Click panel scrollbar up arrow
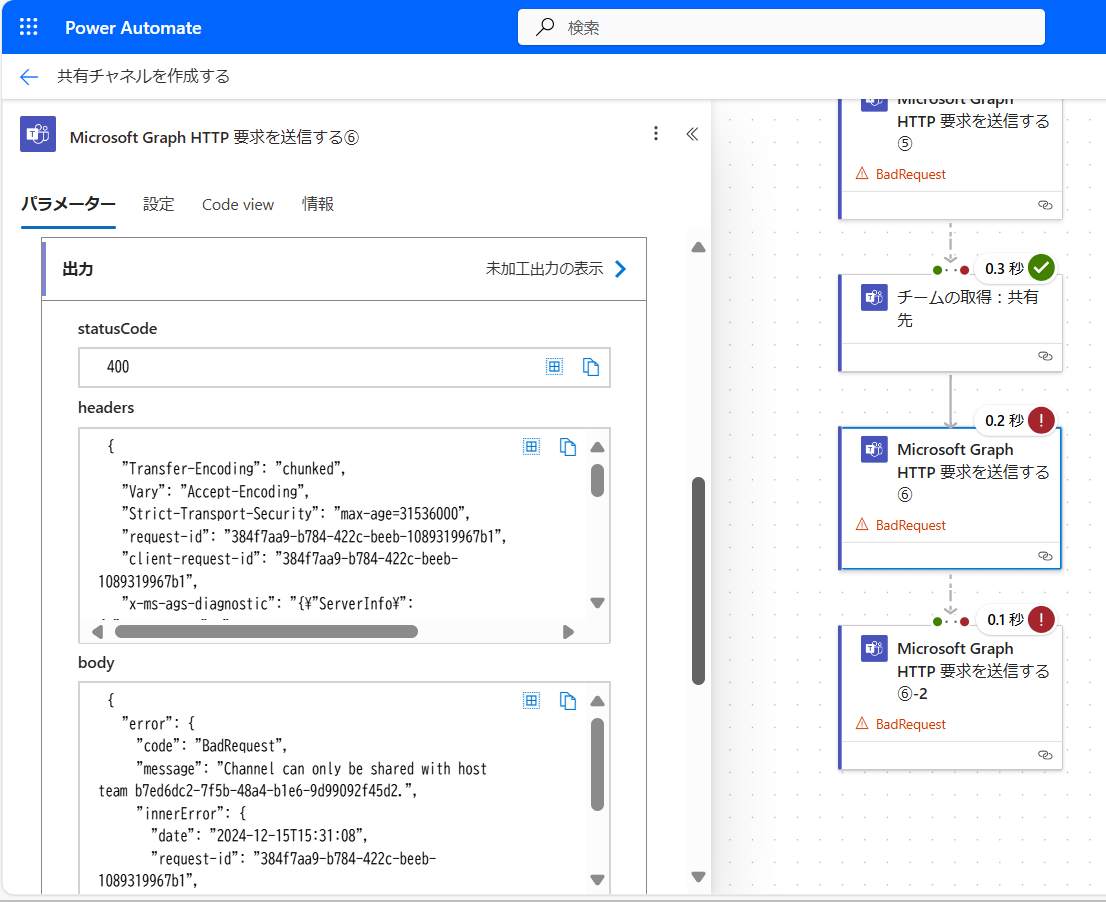Viewport: 1106px width, 902px height. click(x=698, y=248)
